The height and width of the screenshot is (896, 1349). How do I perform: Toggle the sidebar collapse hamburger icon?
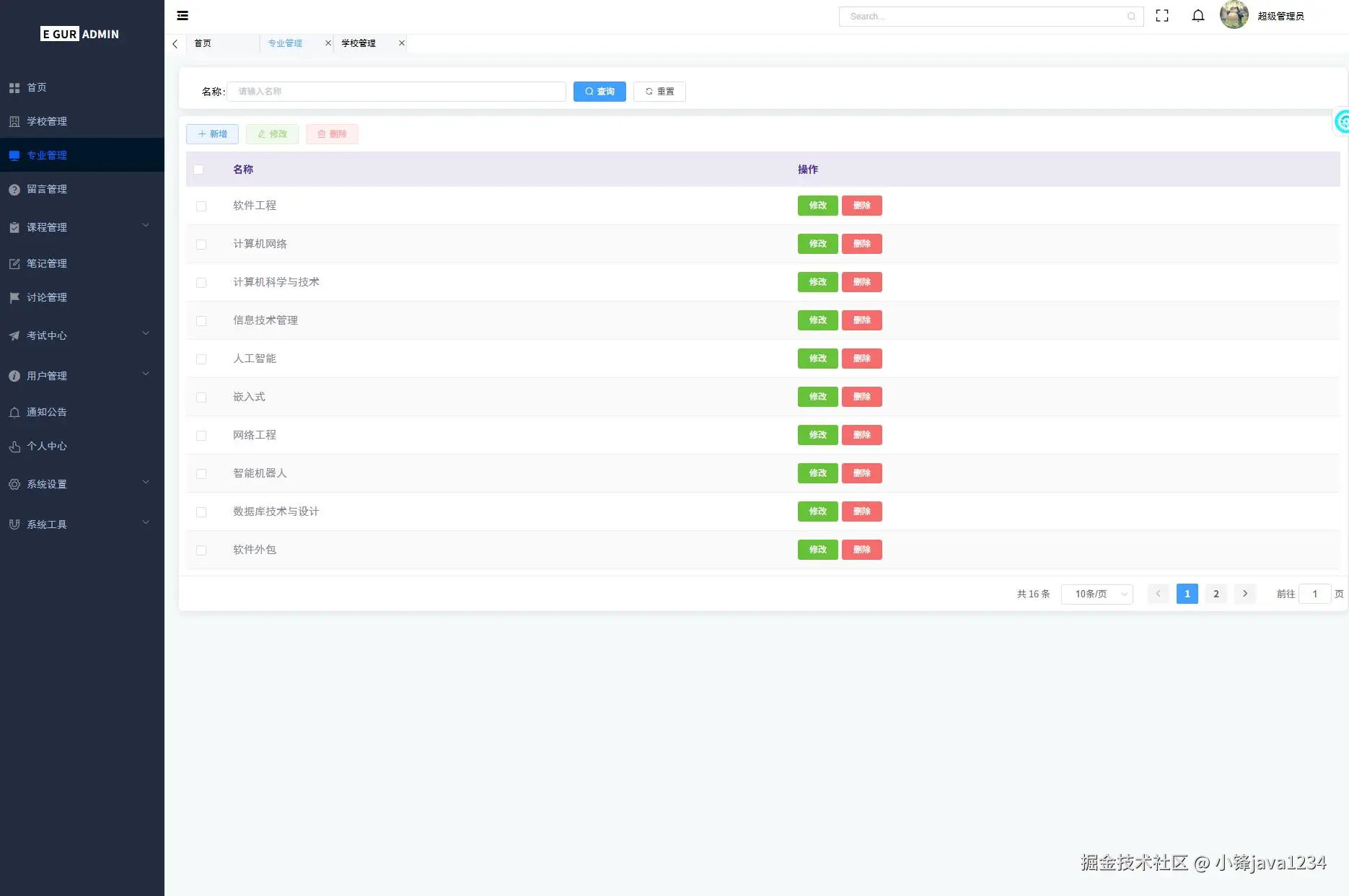click(x=183, y=15)
